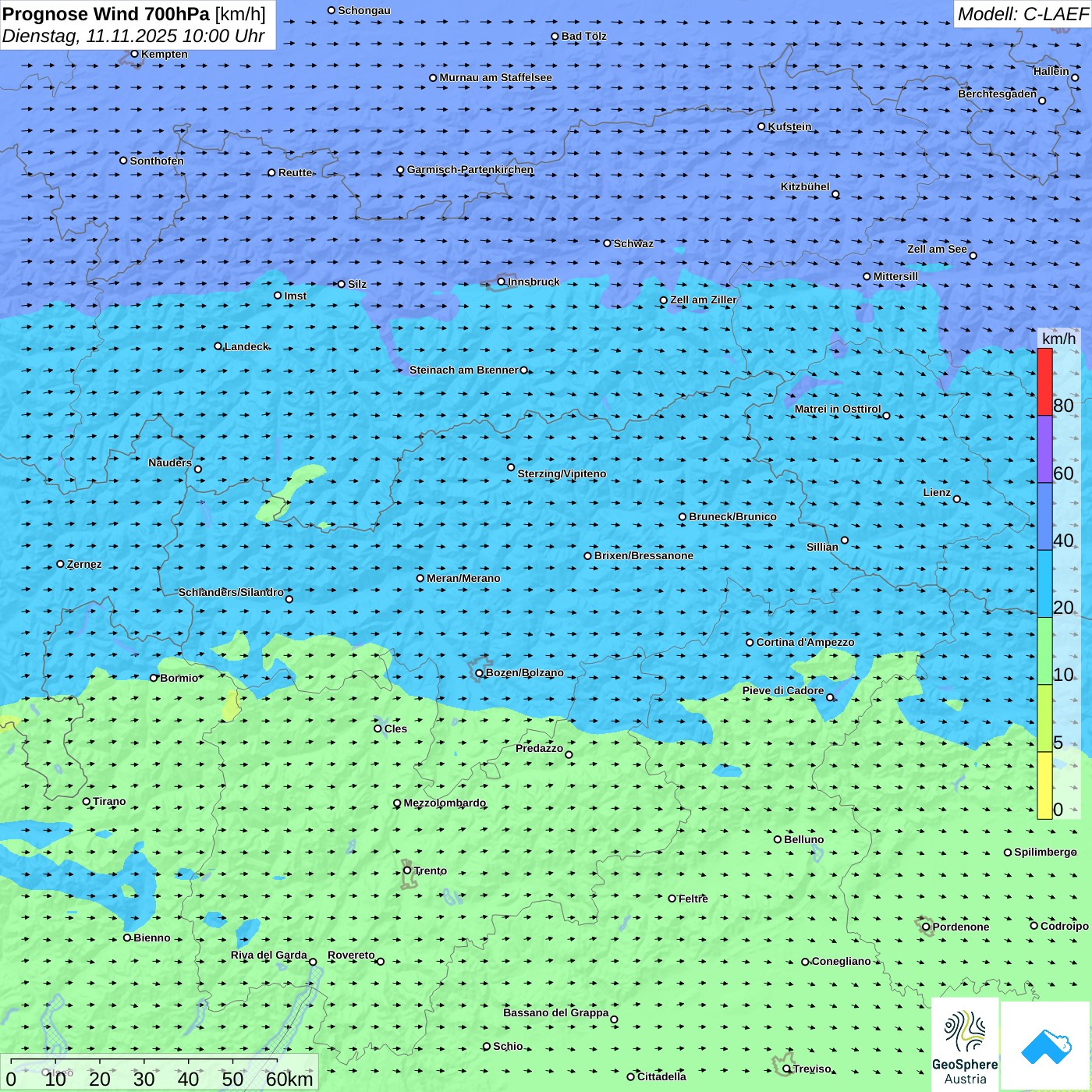Screen dimensions: 1092x1092
Task: Click the Kempten location dot
Action: pyautogui.click(x=135, y=54)
